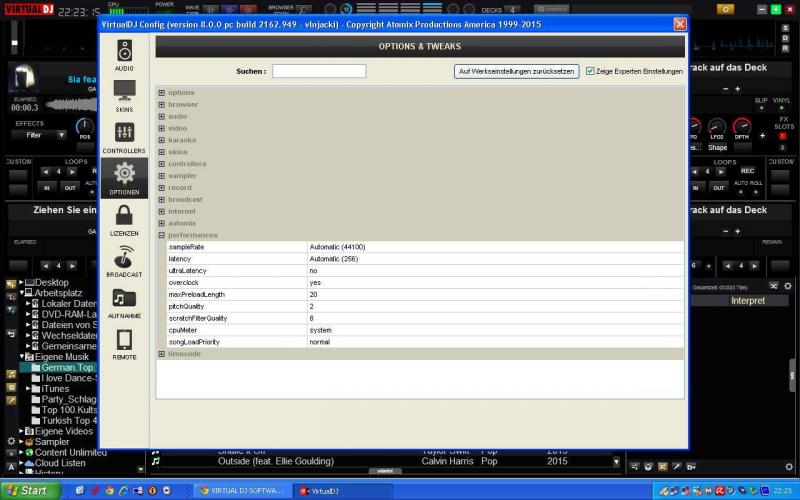Select the Desktop folder in browser
This screenshot has width=800, height=500.
coord(52,282)
